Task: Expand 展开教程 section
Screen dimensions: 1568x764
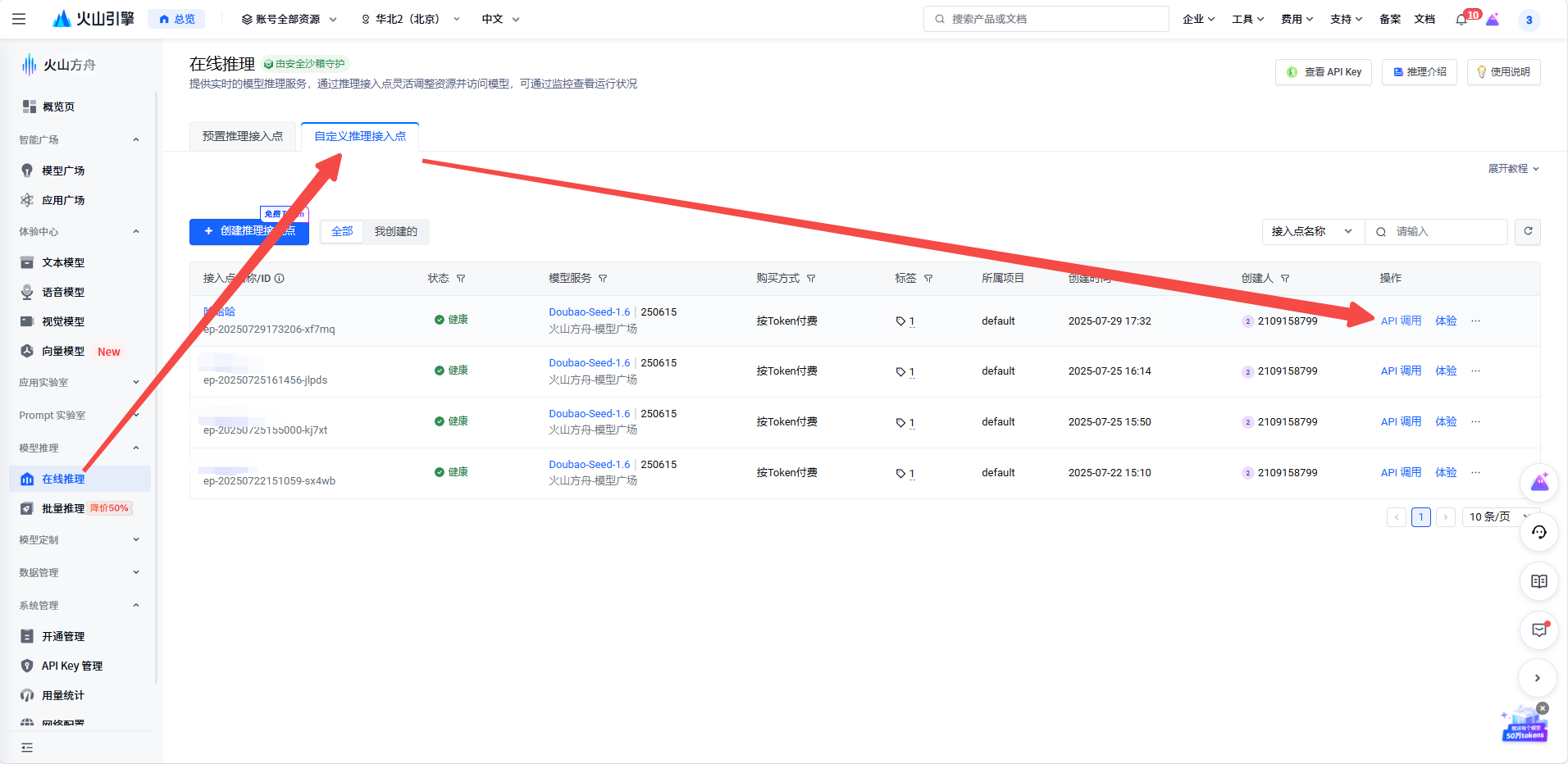Action: point(1514,169)
